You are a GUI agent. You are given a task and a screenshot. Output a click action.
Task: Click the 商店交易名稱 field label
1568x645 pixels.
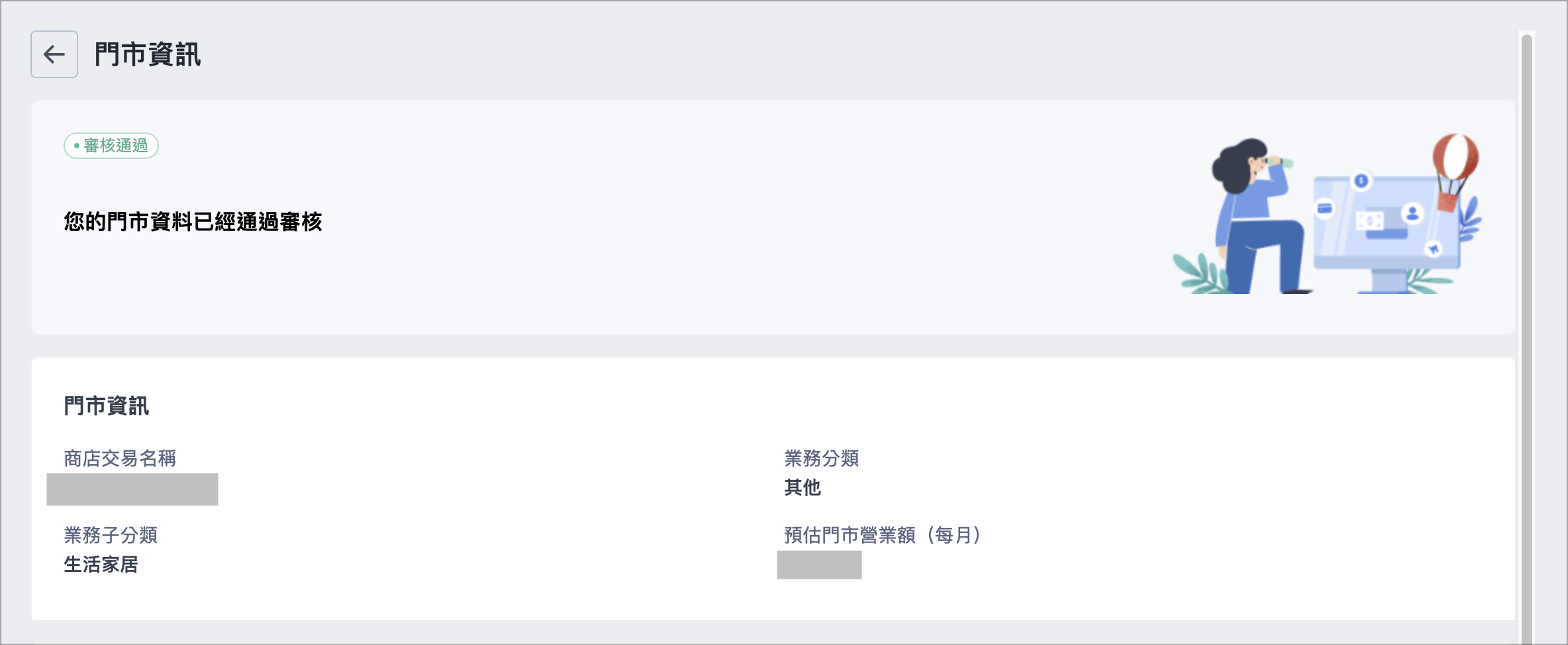coord(120,458)
